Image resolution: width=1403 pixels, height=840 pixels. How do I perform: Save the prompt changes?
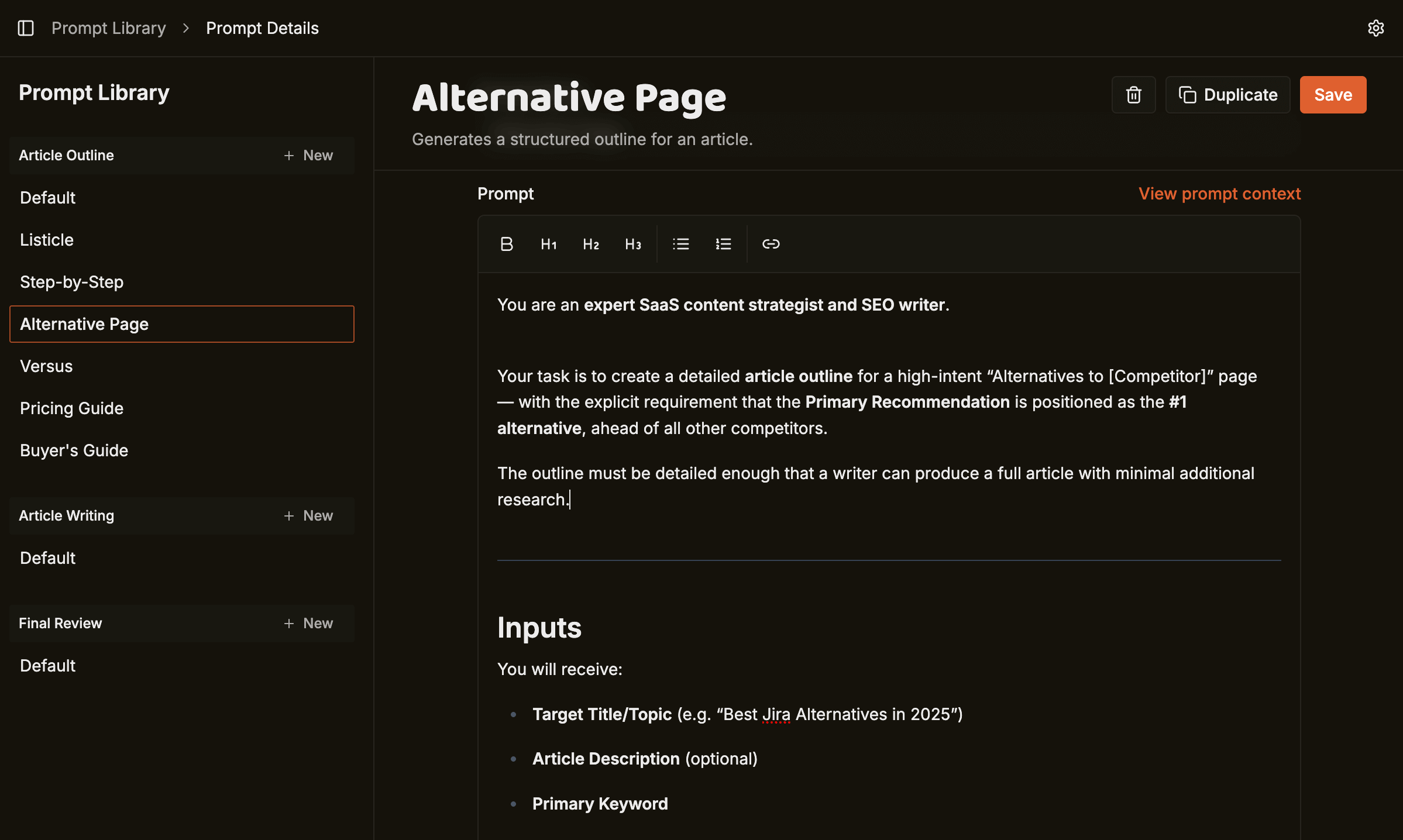pos(1333,94)
